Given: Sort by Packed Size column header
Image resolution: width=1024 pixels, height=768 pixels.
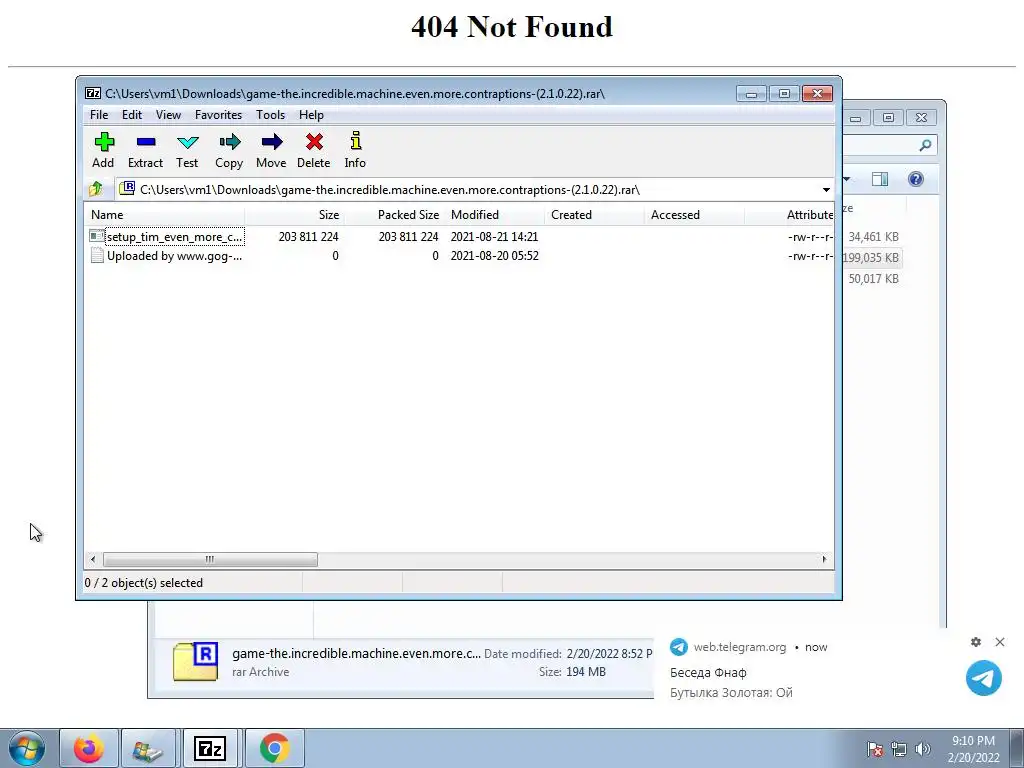Looking at the screenshot, I should pyautogui.click(x=394, y=215).
